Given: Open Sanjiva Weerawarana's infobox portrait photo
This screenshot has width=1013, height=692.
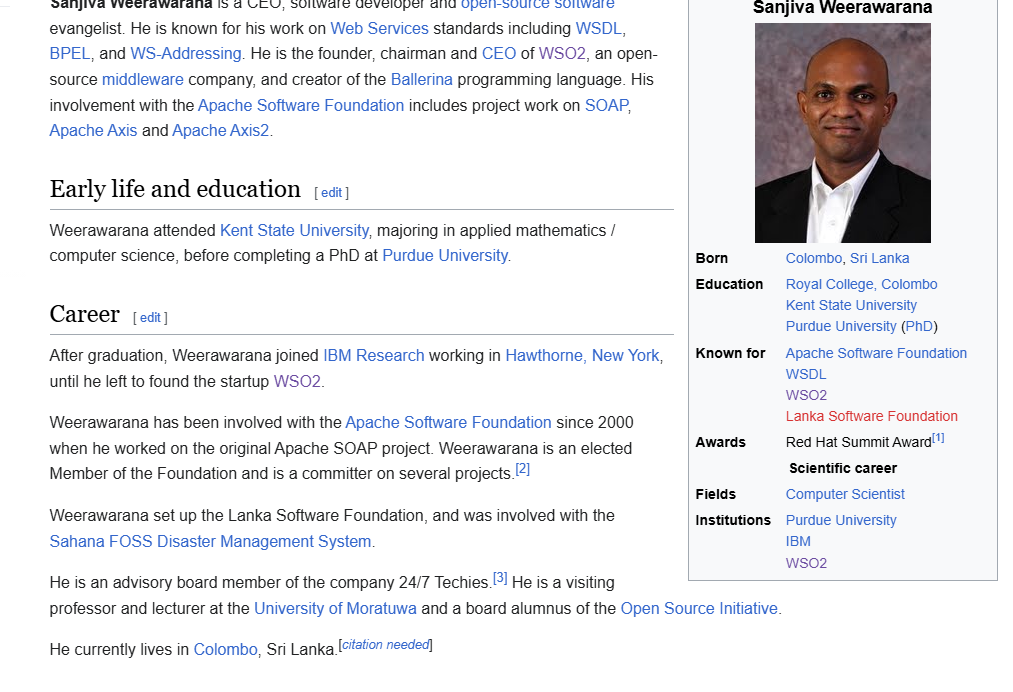Looking at the screenshot, I should coord(842,133).
